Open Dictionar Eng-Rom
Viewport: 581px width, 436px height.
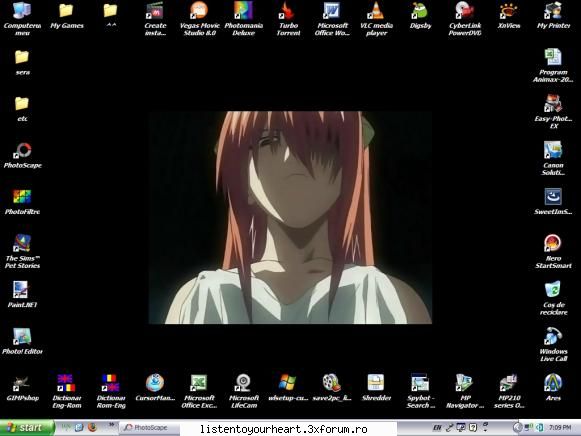pyautogui.click(x=67, y=391)
